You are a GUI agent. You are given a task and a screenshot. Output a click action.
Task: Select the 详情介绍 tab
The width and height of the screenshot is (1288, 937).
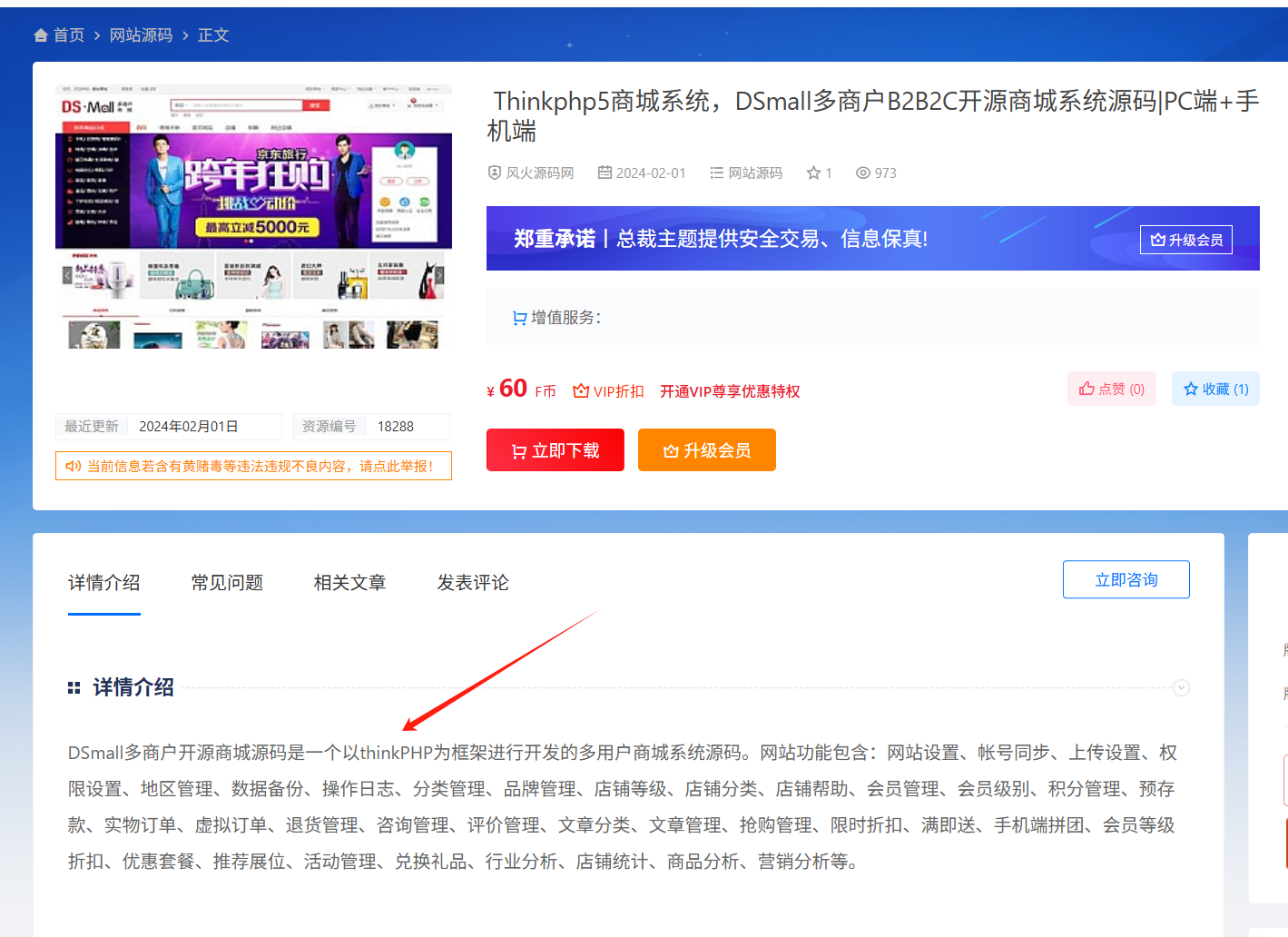(104, 583)
